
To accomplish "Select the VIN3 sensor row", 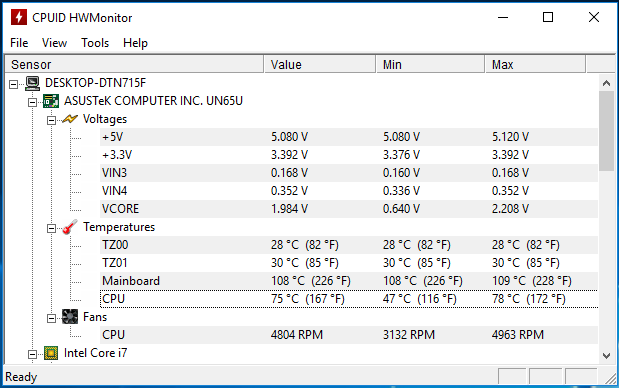I will point(349,173).
